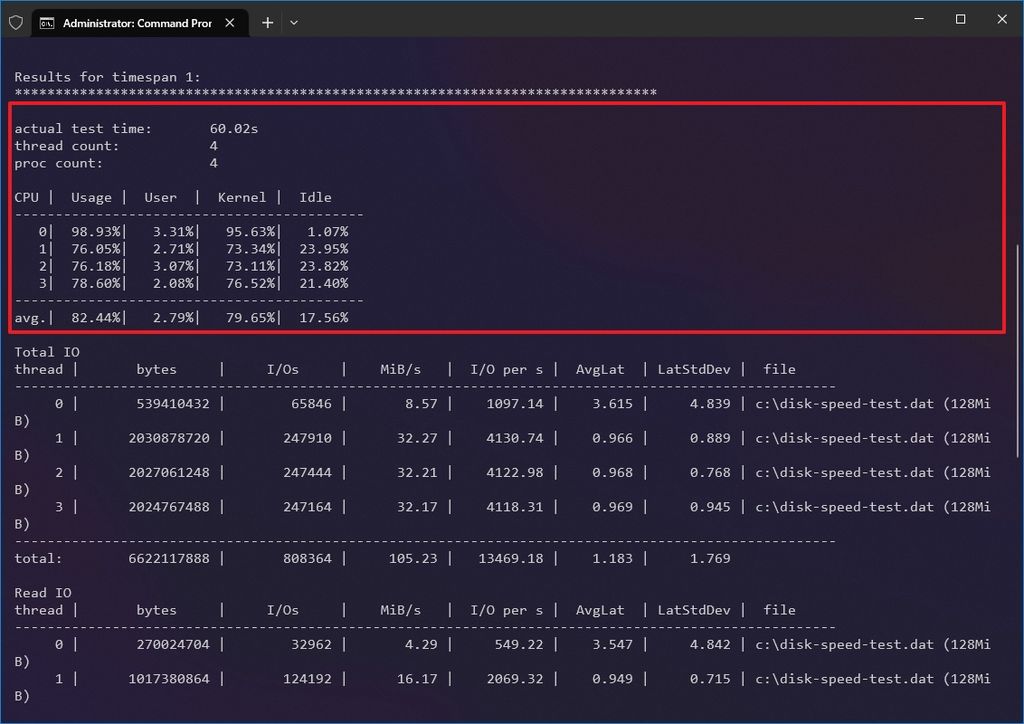Click the '60.02s' actual test time value
This screenshot has height=724, width=1024.
pos(234,129)
